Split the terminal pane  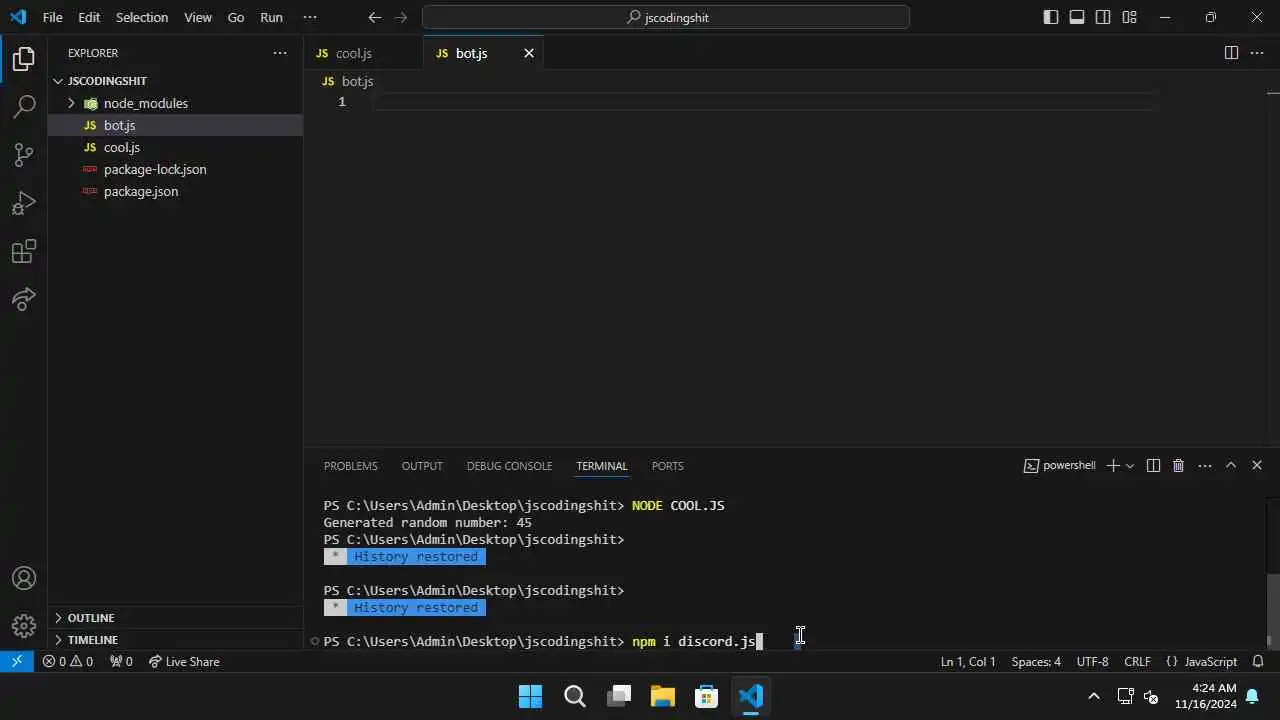pyautogui.click(x=1153, y=466)
